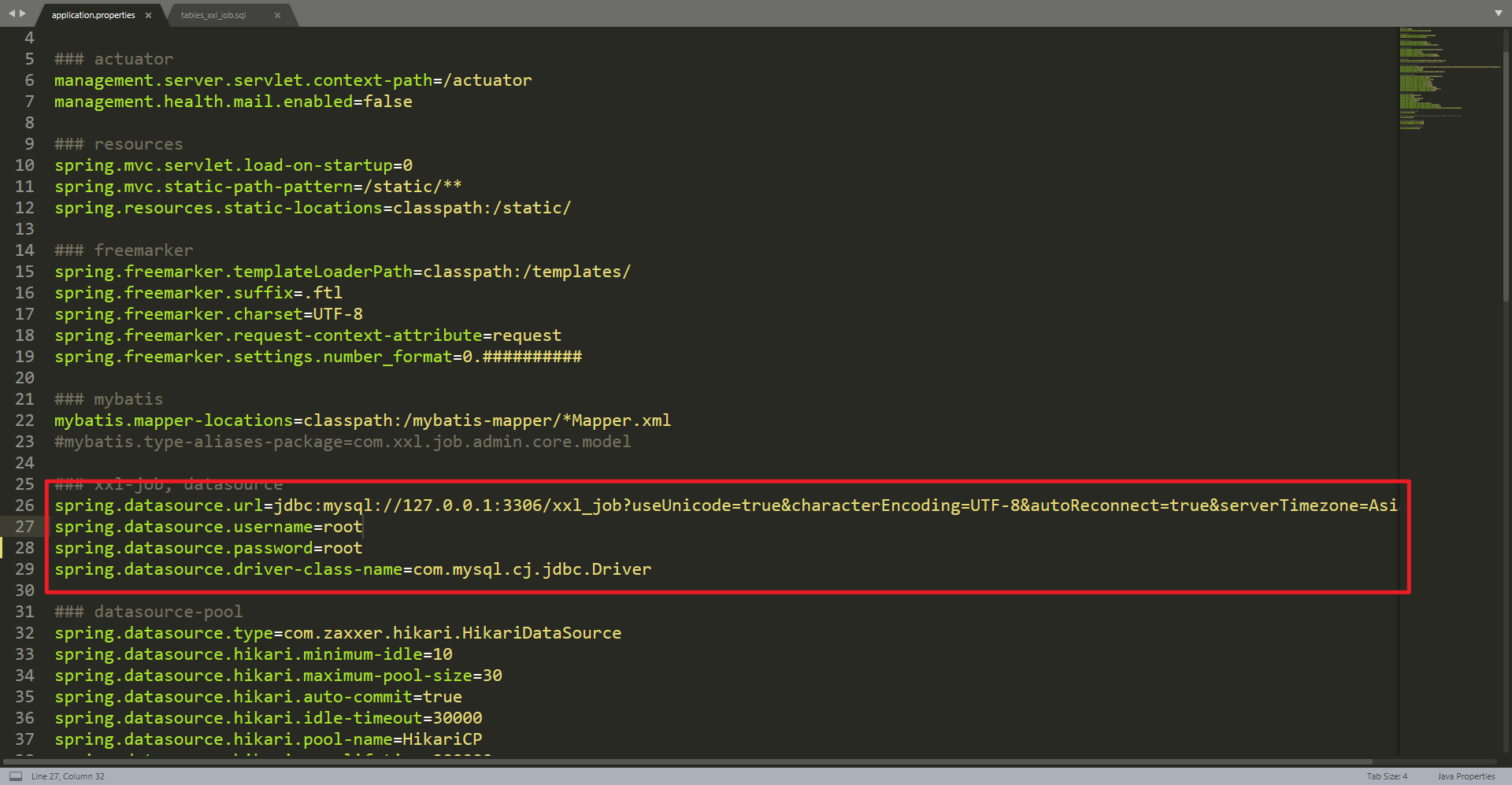1512x785 pixels.
Task: Click the hikari.idle-timeout=30000 line
Action: (269, 718)
